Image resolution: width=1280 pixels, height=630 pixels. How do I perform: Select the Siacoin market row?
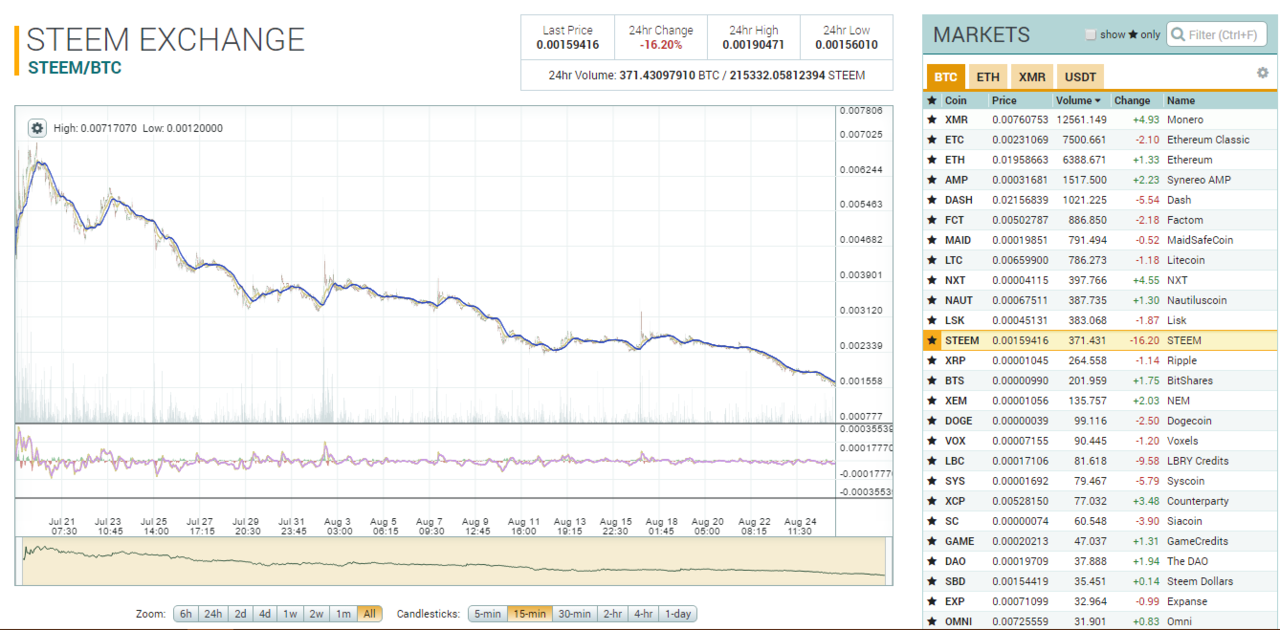tap(1100, 521)
